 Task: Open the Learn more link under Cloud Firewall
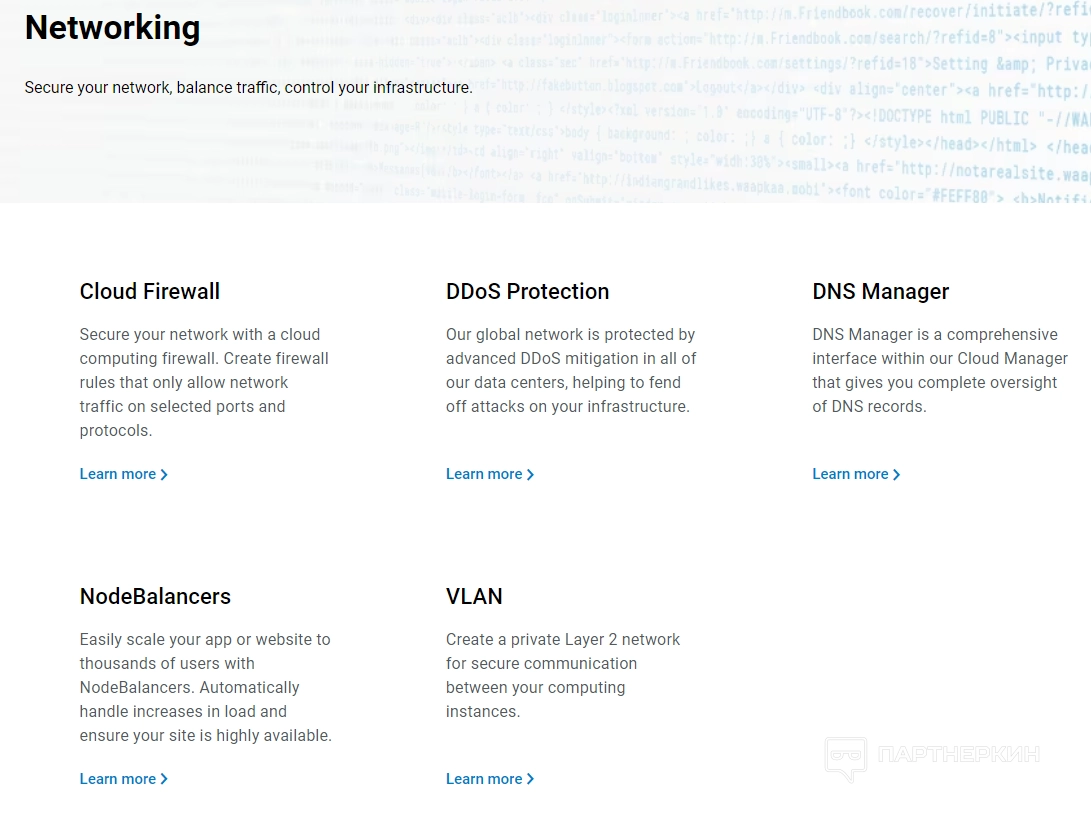[118, 475]
